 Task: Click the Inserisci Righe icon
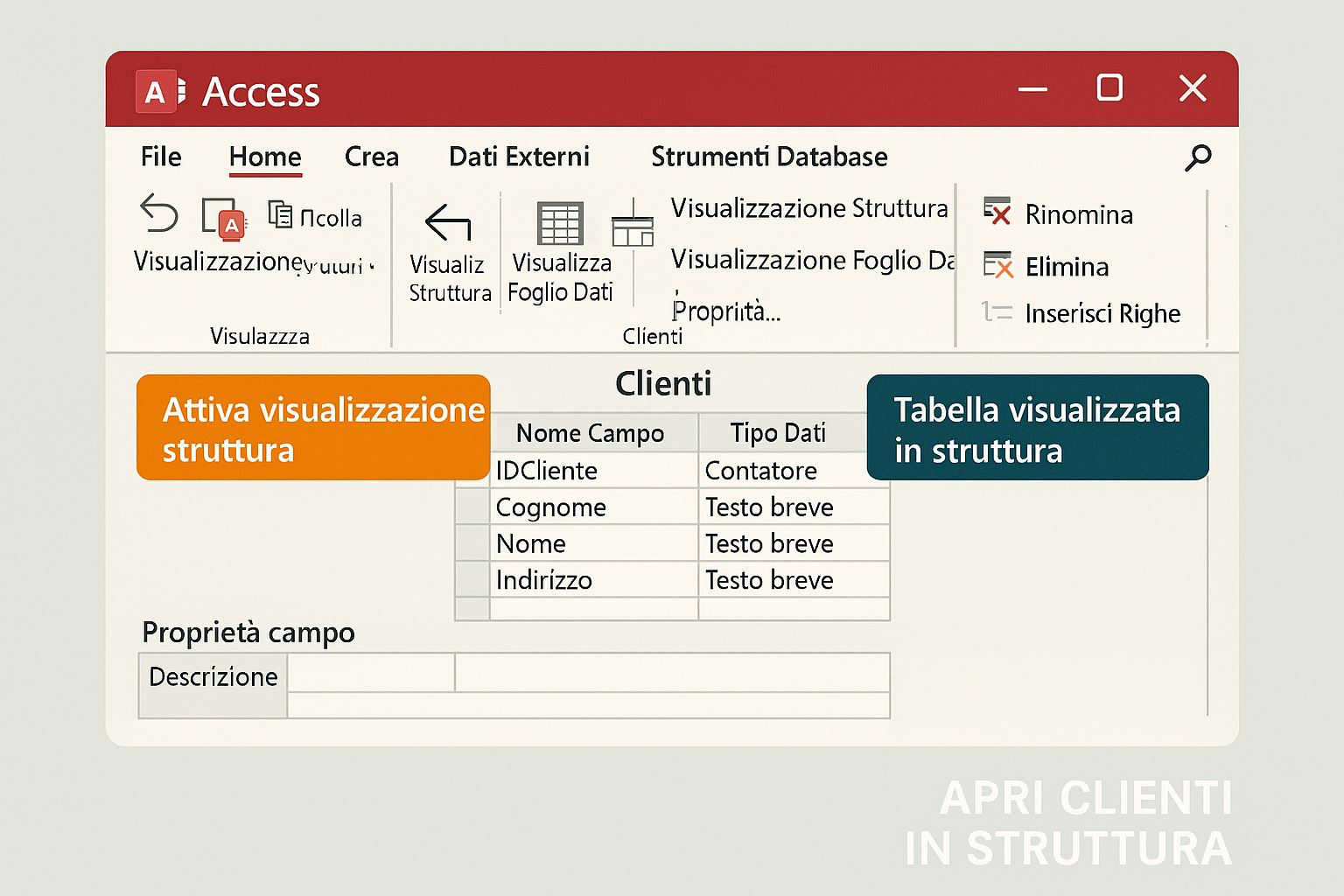tap(997, 312)
